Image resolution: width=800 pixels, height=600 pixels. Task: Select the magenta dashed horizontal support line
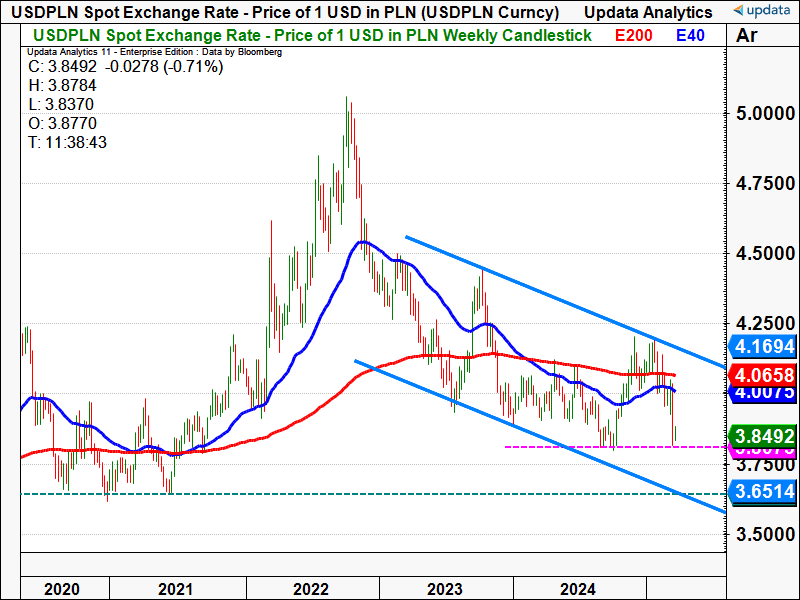click(600, 447)
